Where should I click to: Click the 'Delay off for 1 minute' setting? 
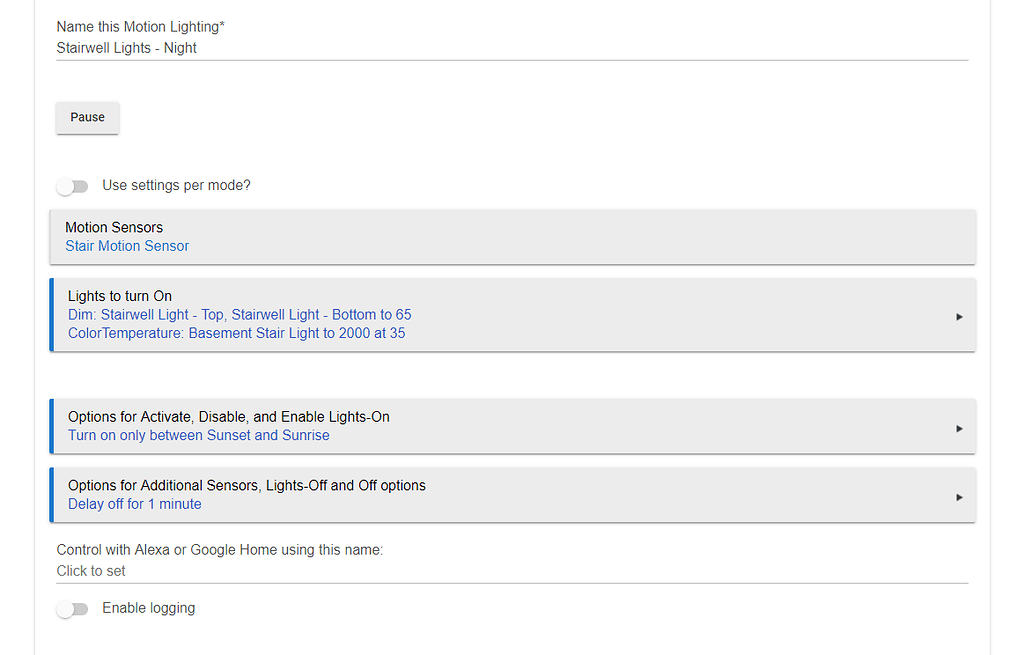(x=134, y=504)
